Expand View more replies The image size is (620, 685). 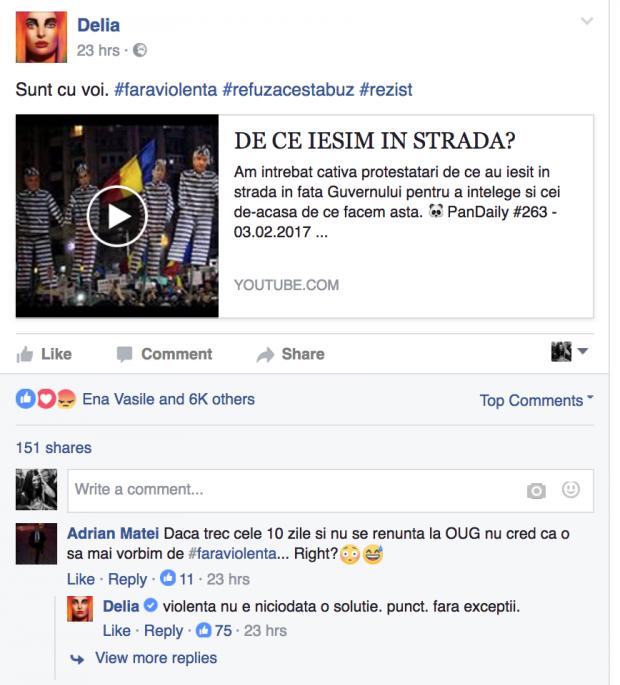click(156, 658)
